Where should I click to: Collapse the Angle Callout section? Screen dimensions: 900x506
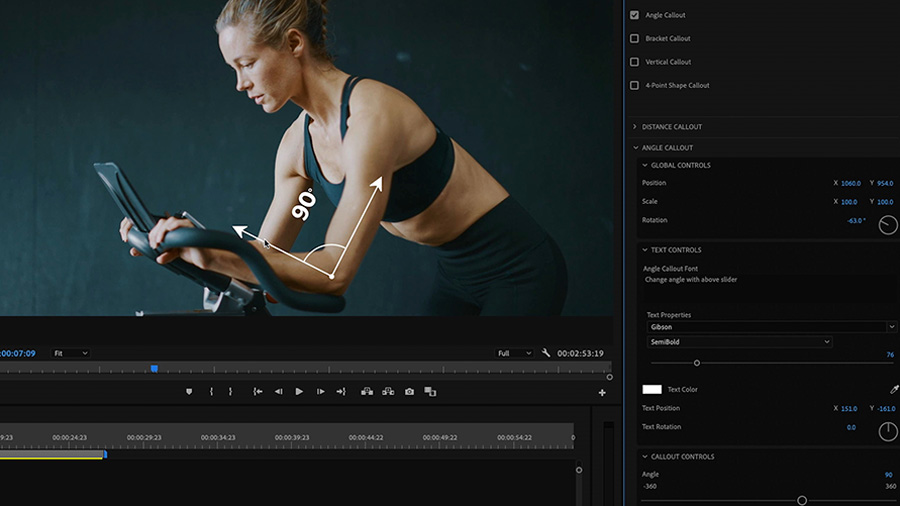(635, 147)
